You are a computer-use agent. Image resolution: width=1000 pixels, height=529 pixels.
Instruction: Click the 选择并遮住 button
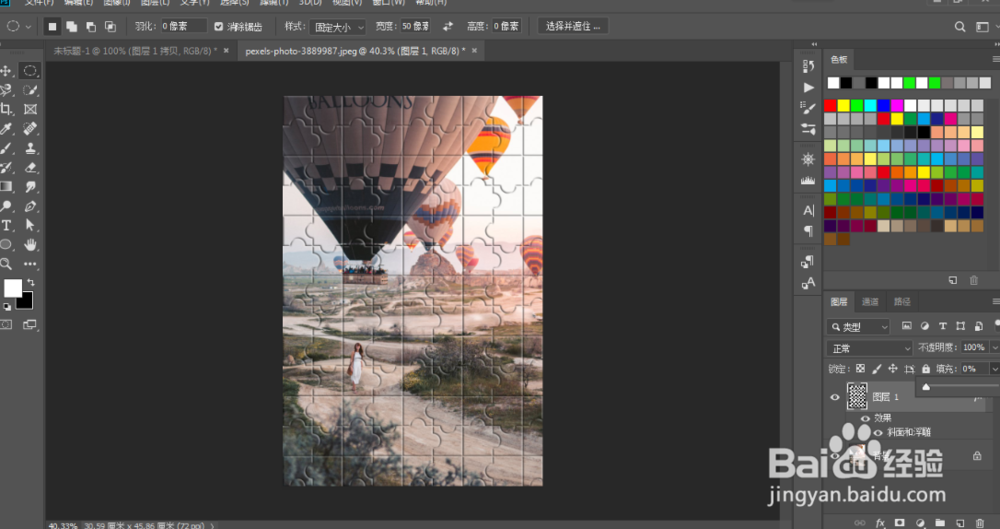pyautogui.click(x=573, y=26)
